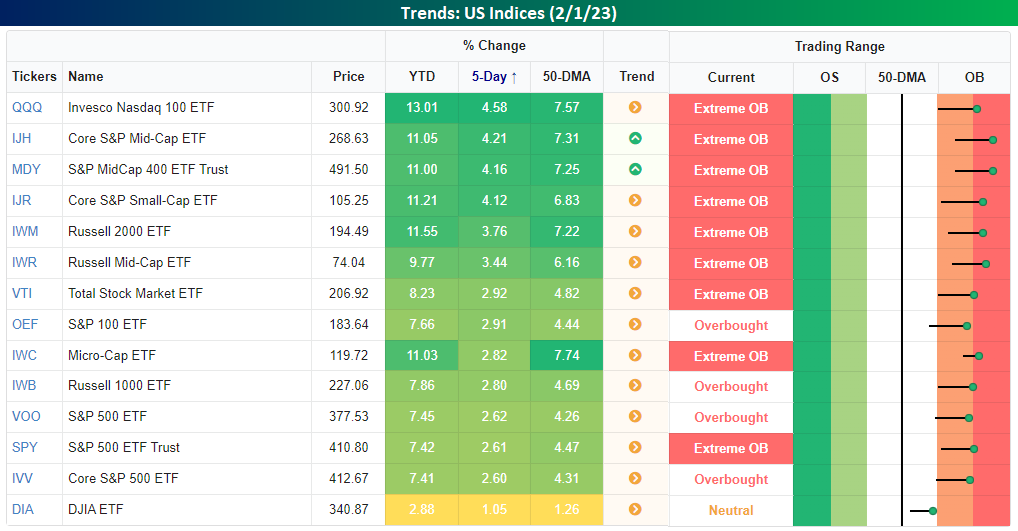The height and width of the screenshot is (531, 1018).
Task: Click the trend arrow icon for DIA
Action: [635, 509]
